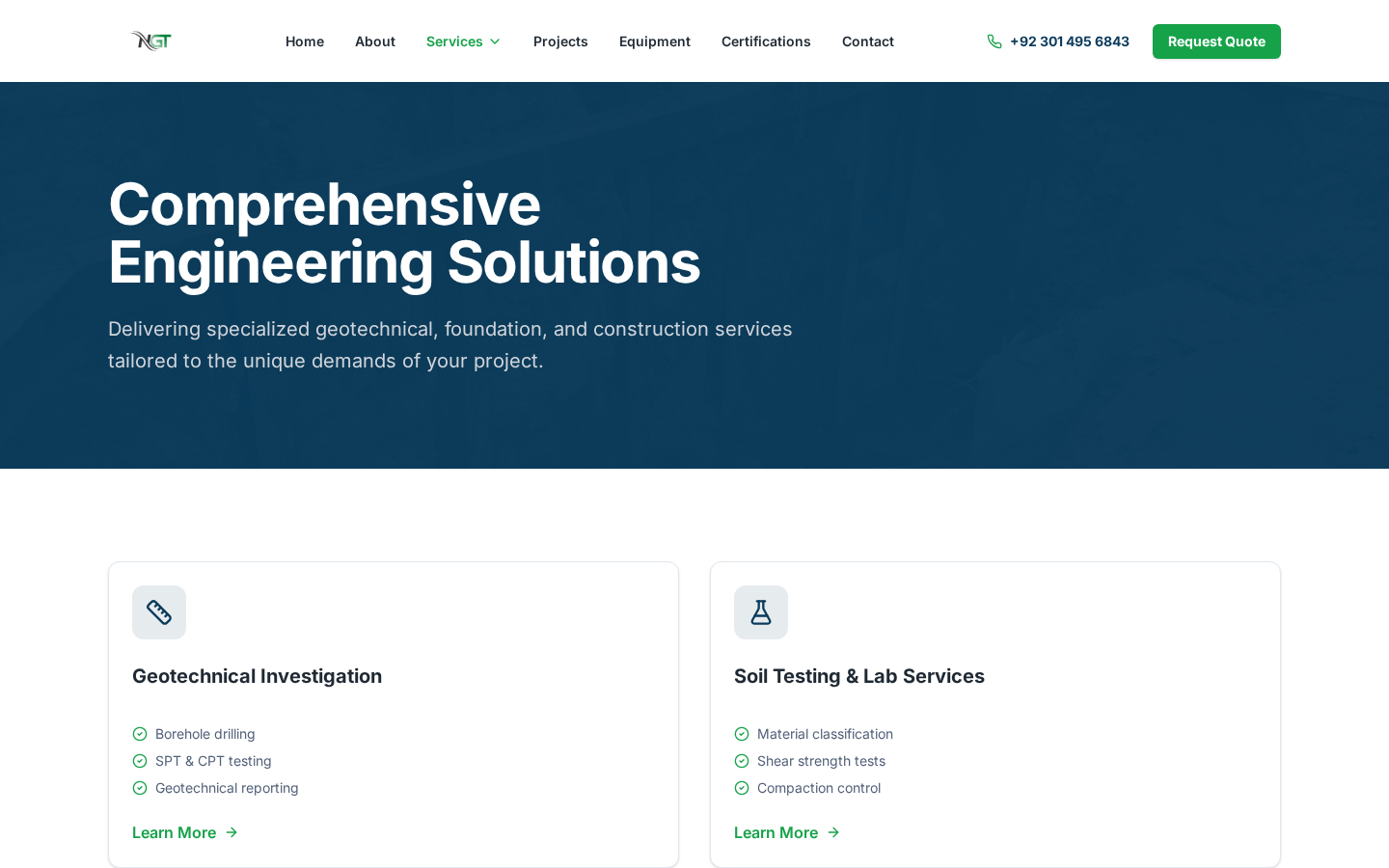The height and width of the screenshot is (868, 1389).
Task: Click the NGT logo in the header
Action: [151, 41]
